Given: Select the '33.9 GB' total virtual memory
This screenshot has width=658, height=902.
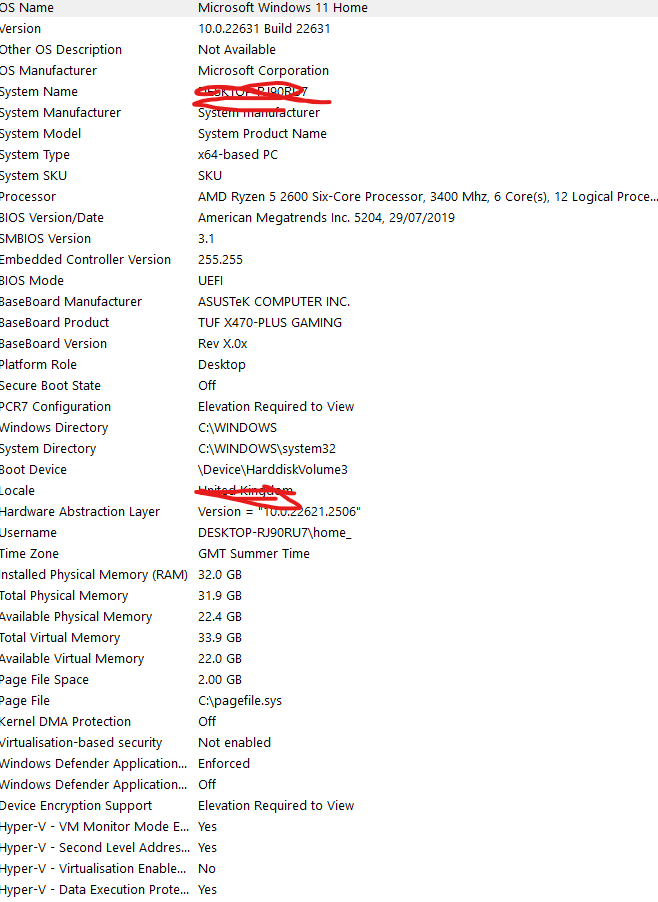Looking at the screenshot, I should coord(220,638).
